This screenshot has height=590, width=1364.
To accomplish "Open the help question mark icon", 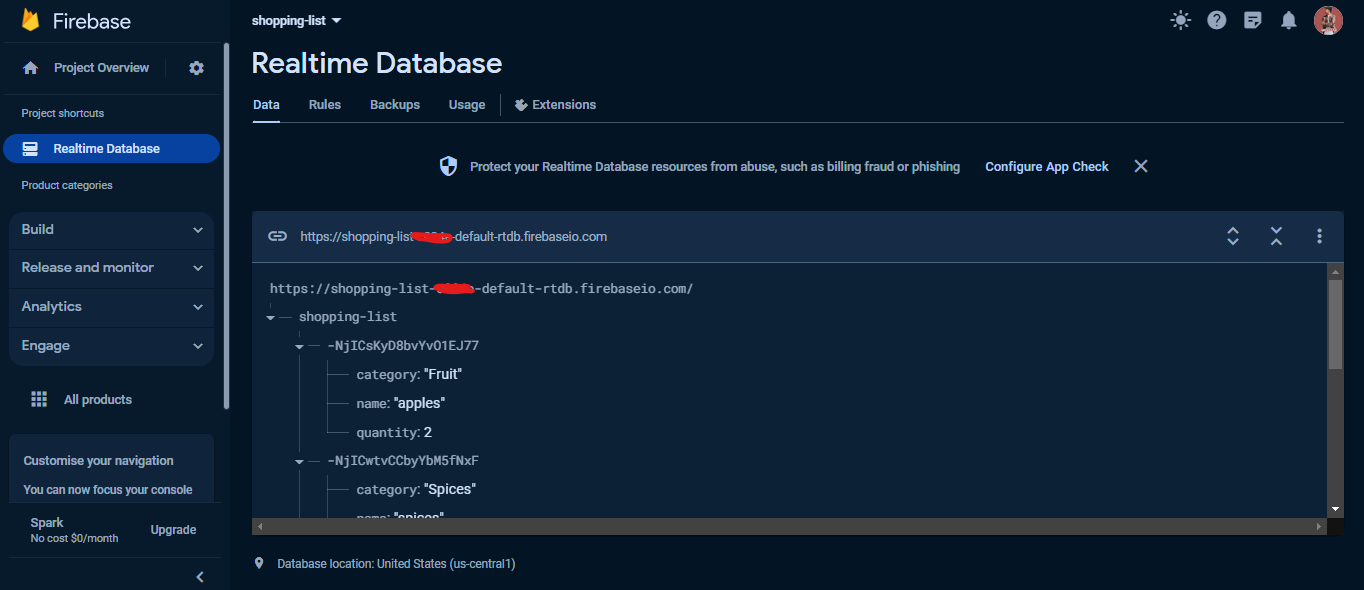I will [1217, 20].
